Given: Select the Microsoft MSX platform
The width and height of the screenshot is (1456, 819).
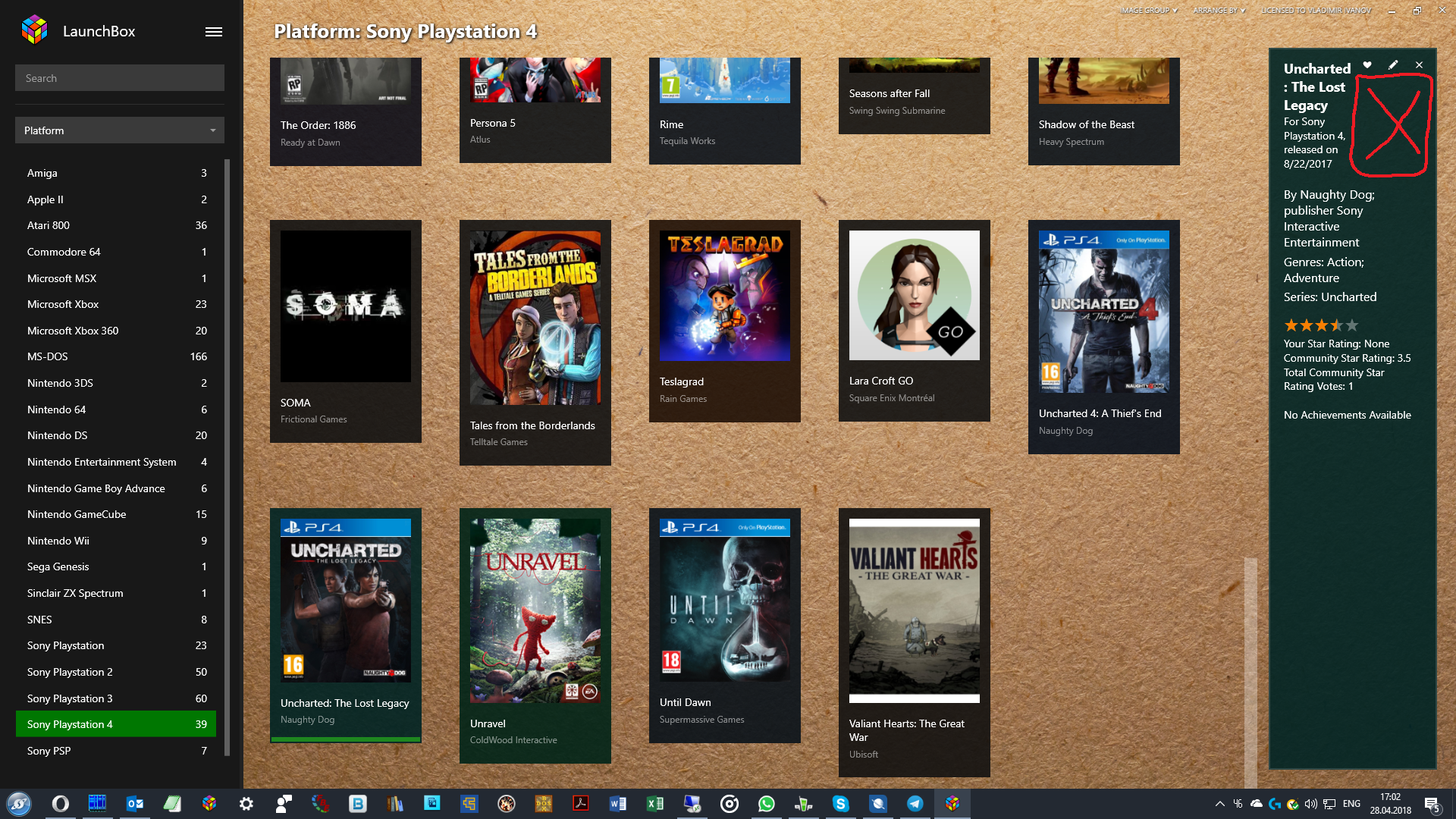Looking at the screenshot, I should (x=116, y=278).
